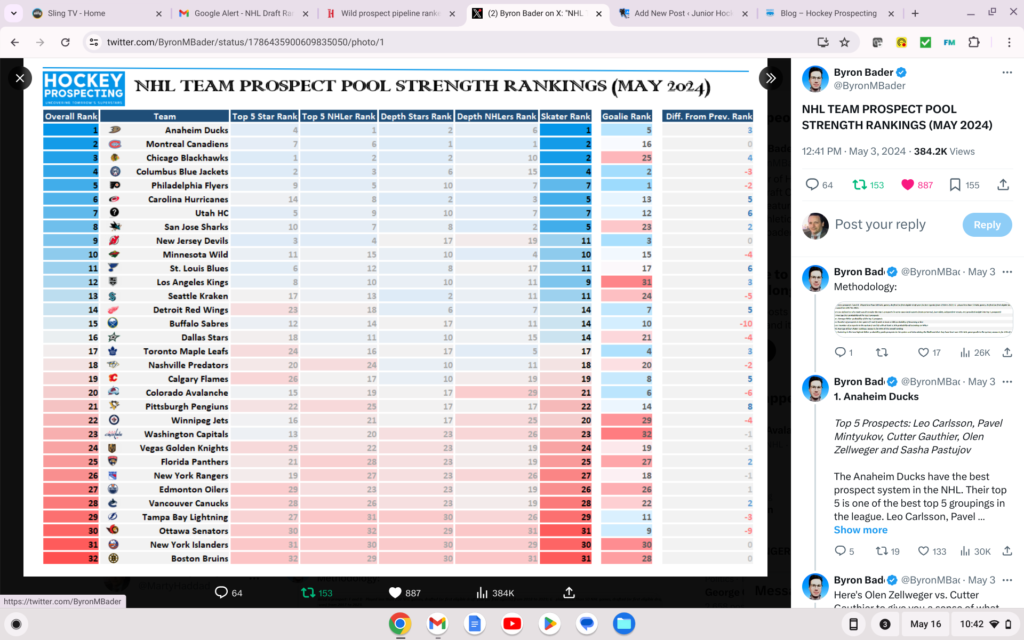Open Gmail from the shelf

[437, 624]
